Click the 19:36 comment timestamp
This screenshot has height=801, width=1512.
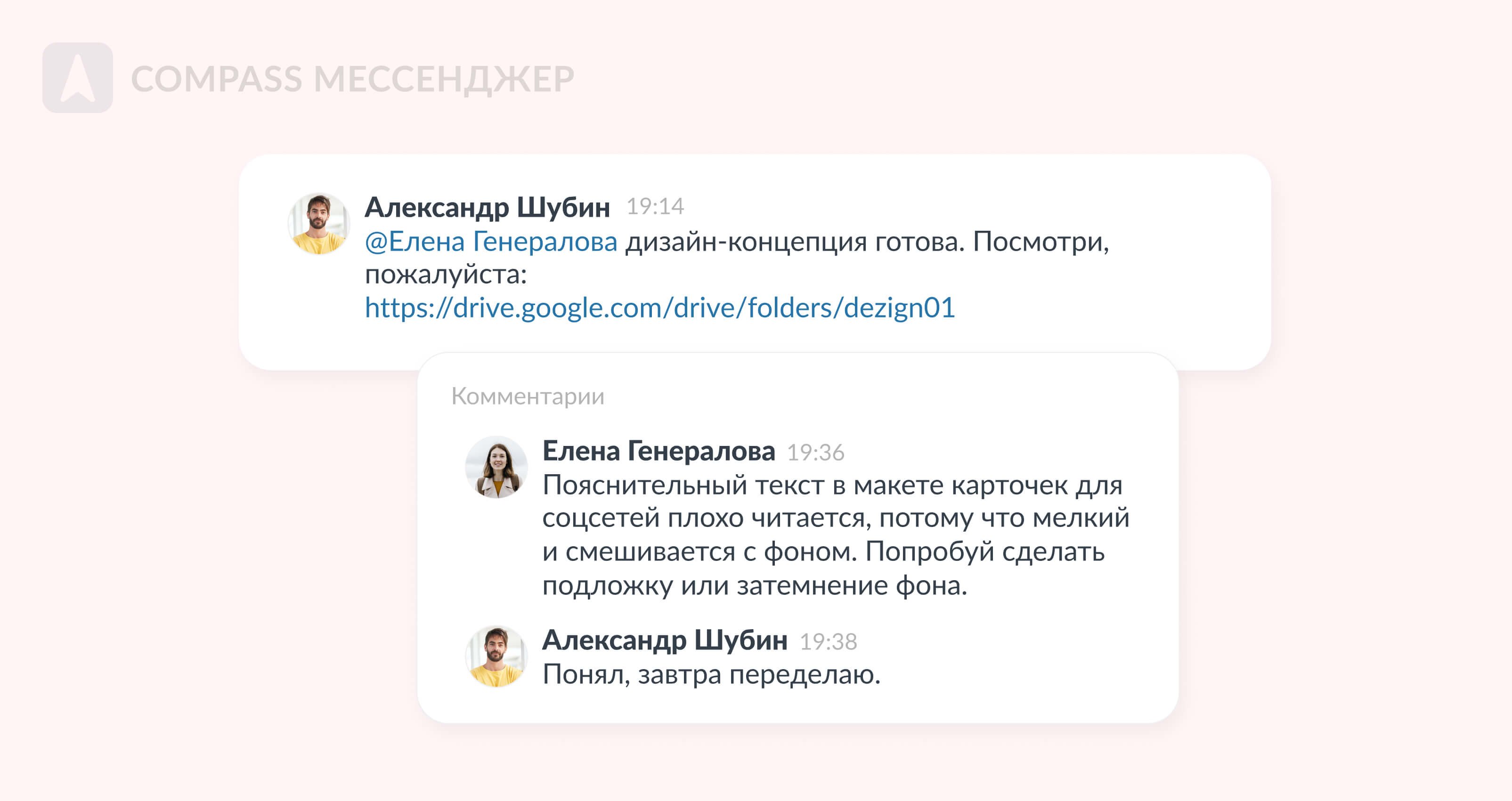[815, 453]
